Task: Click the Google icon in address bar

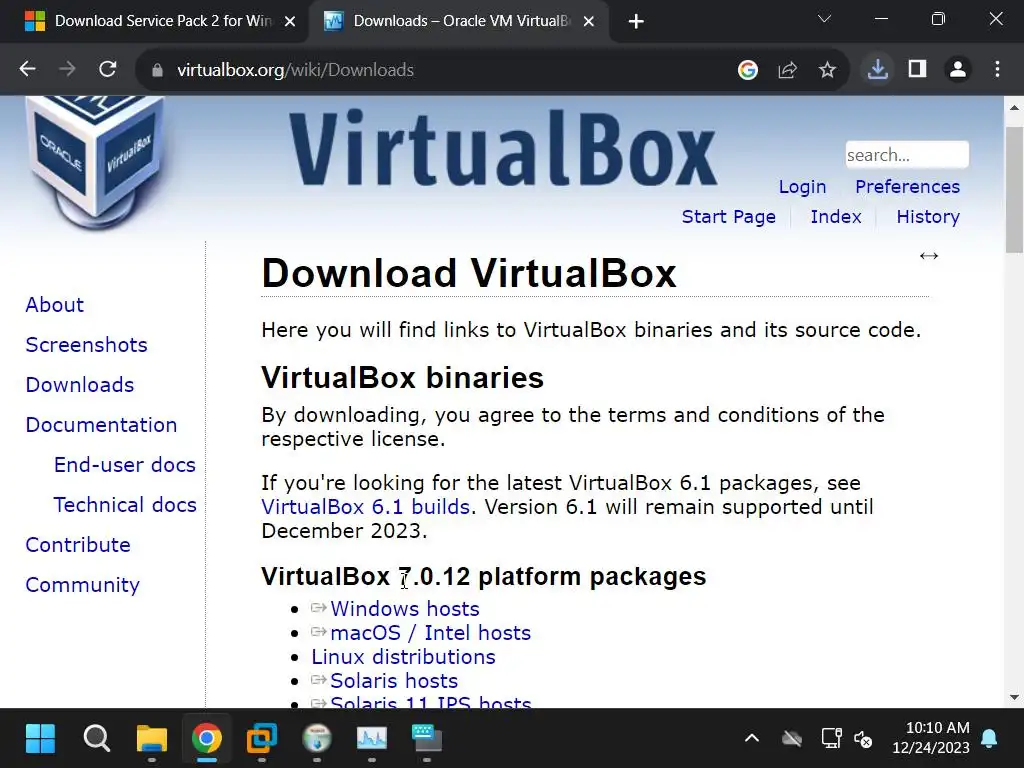Action: click(x=748, y=69)
